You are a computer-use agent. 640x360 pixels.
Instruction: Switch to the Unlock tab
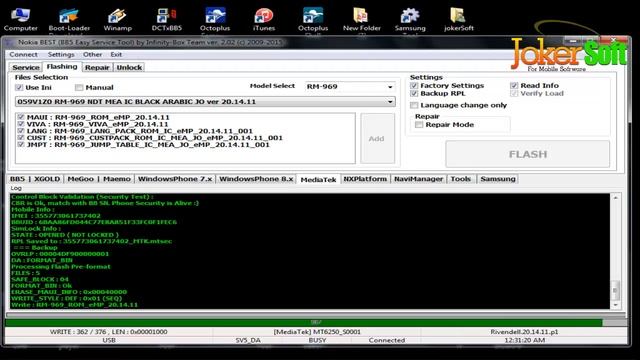pos(129,67)
